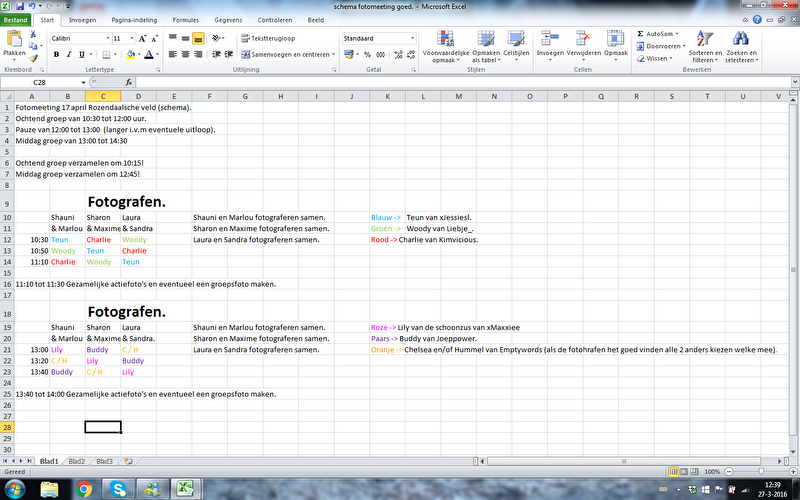Switch to the Gegevens tab
Screen dimensions: 800x500
coord(228,20)
